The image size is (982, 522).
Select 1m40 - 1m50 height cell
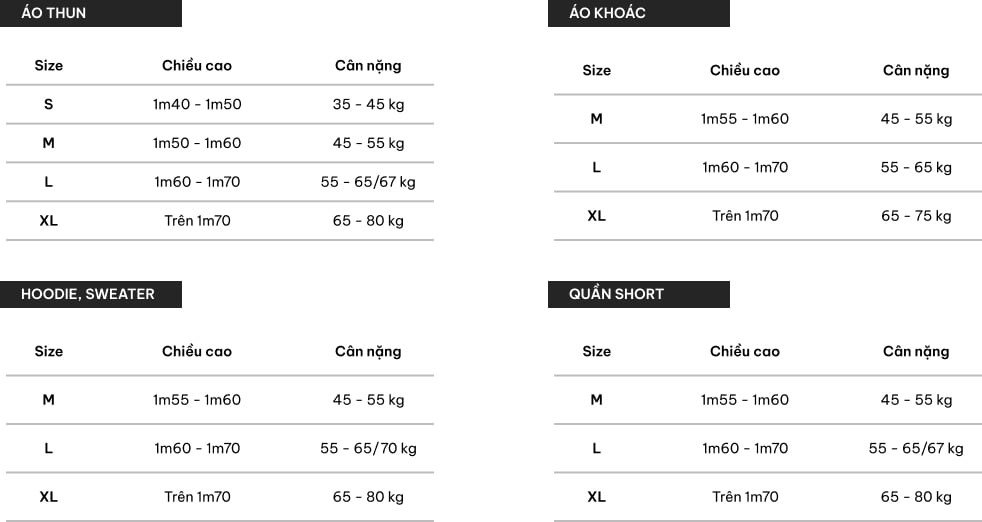click(x=197, y=105)
